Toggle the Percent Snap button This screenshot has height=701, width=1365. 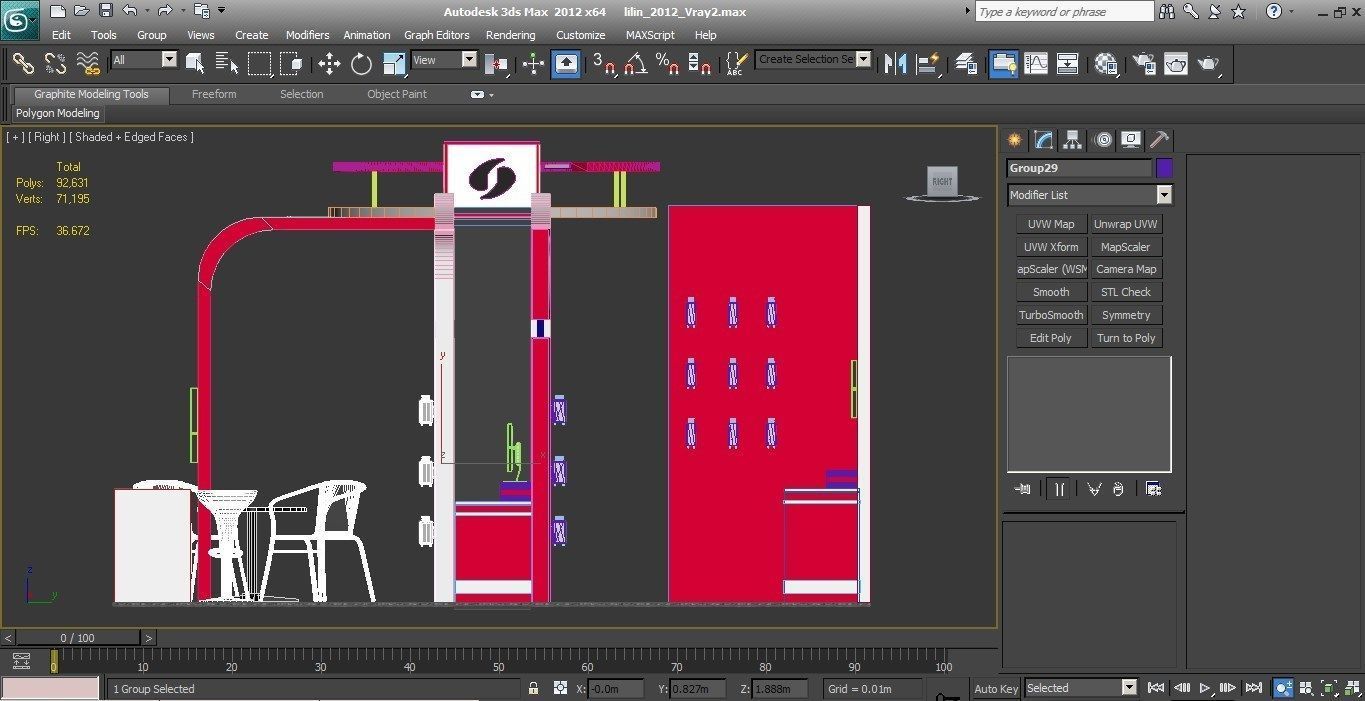point(668,64)
